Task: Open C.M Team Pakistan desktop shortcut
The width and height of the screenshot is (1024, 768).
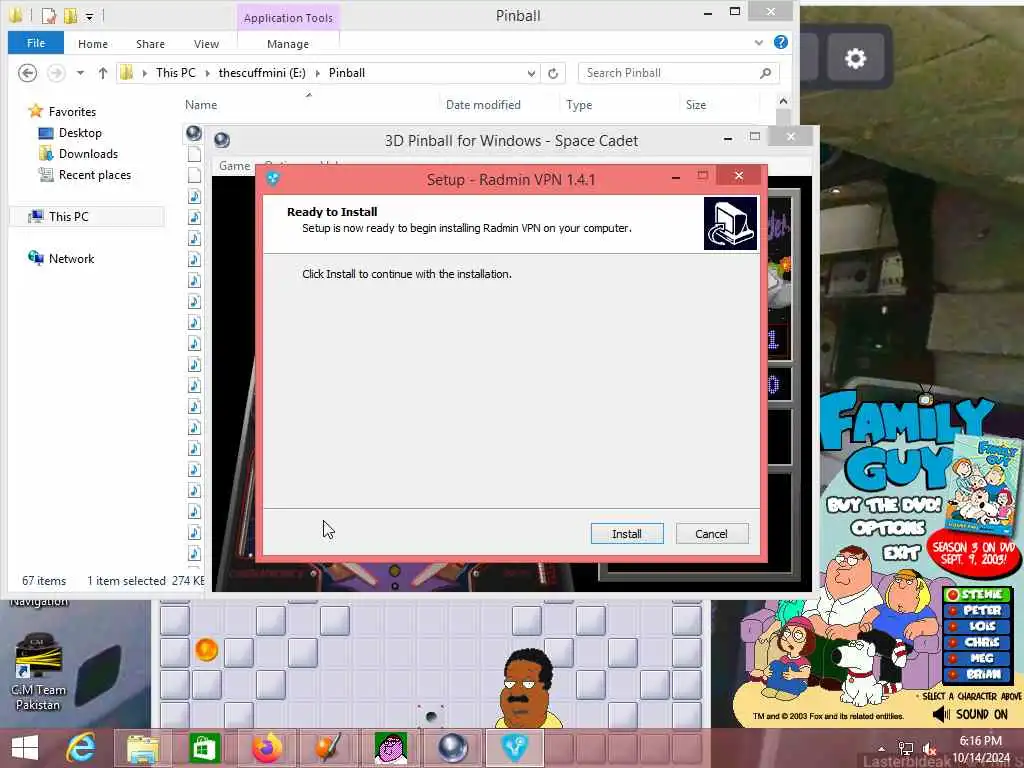Action: [38, 672]
